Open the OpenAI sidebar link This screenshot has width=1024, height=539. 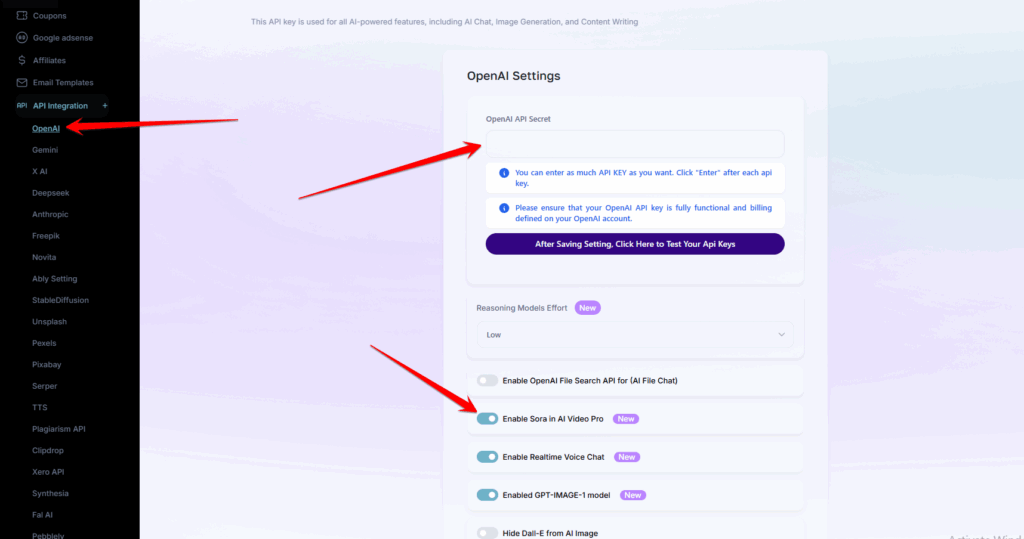pos(46,128)
